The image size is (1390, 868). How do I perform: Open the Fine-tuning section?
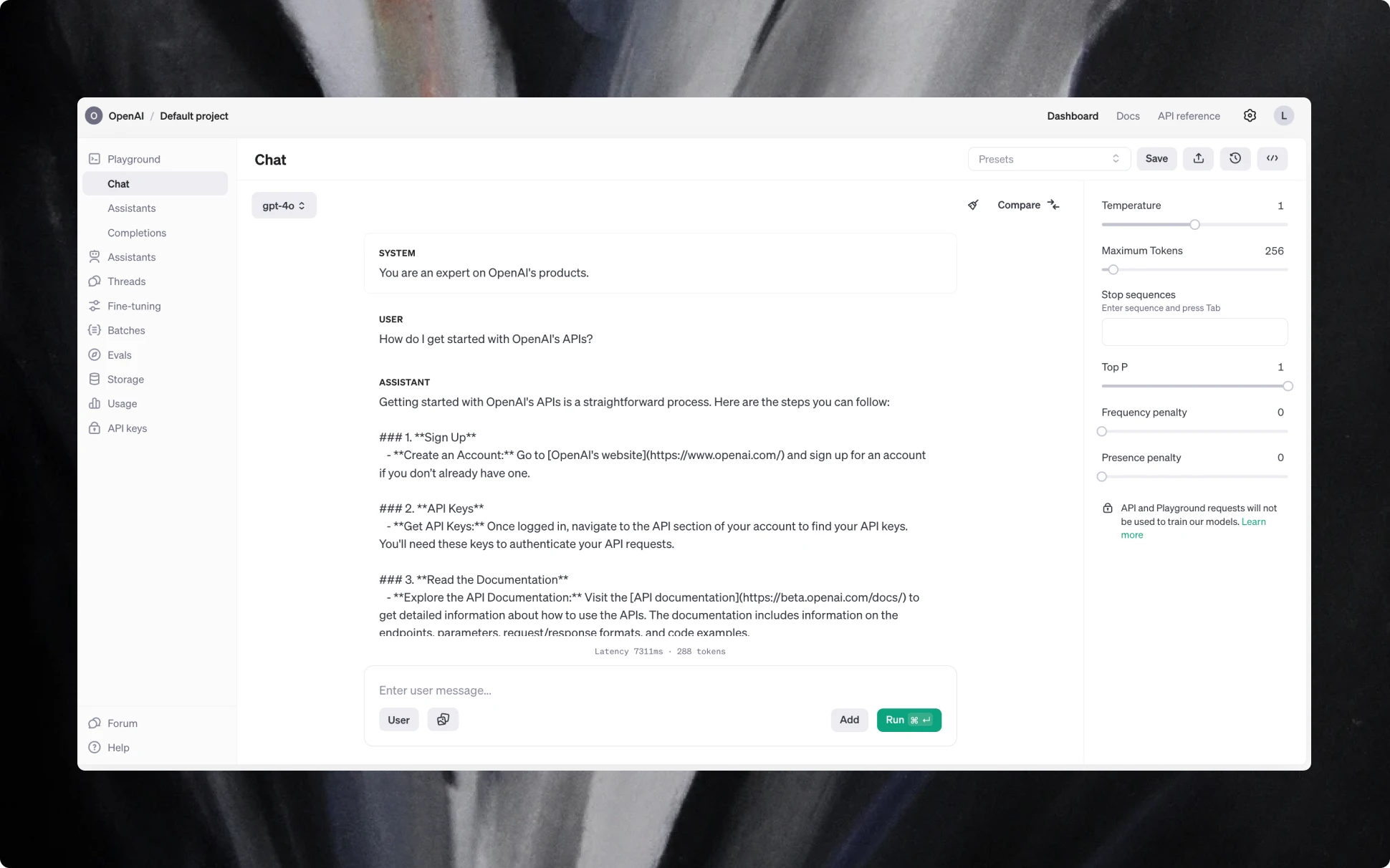click(133, 306)
